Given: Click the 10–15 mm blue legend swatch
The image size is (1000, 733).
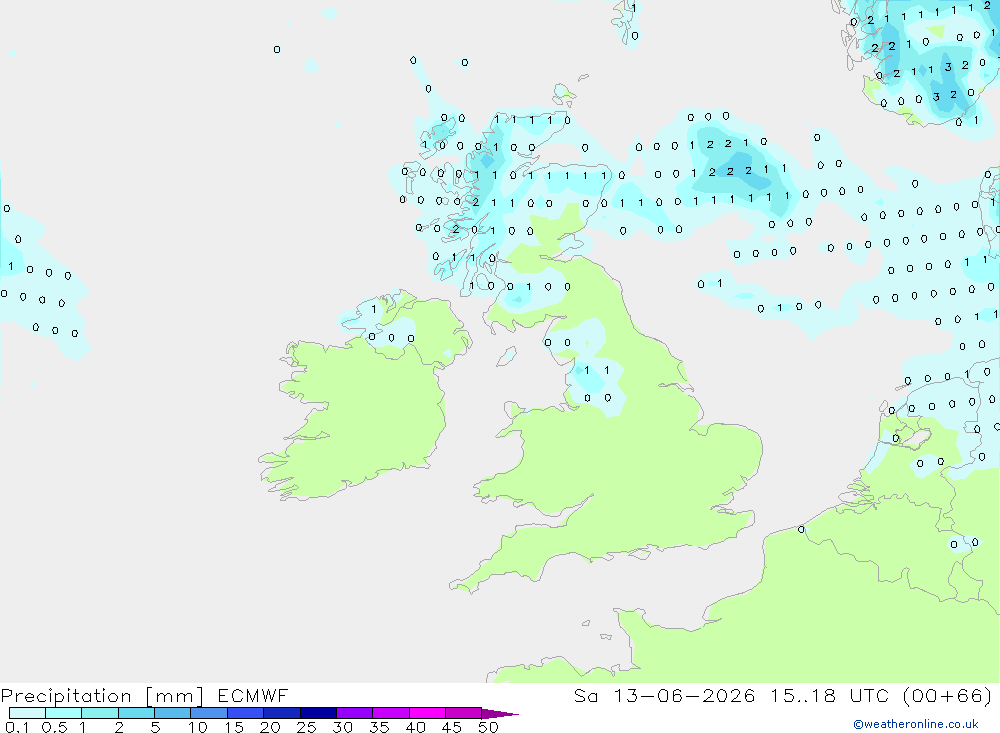Looking at the screenshot, I should tap(209, 713).
